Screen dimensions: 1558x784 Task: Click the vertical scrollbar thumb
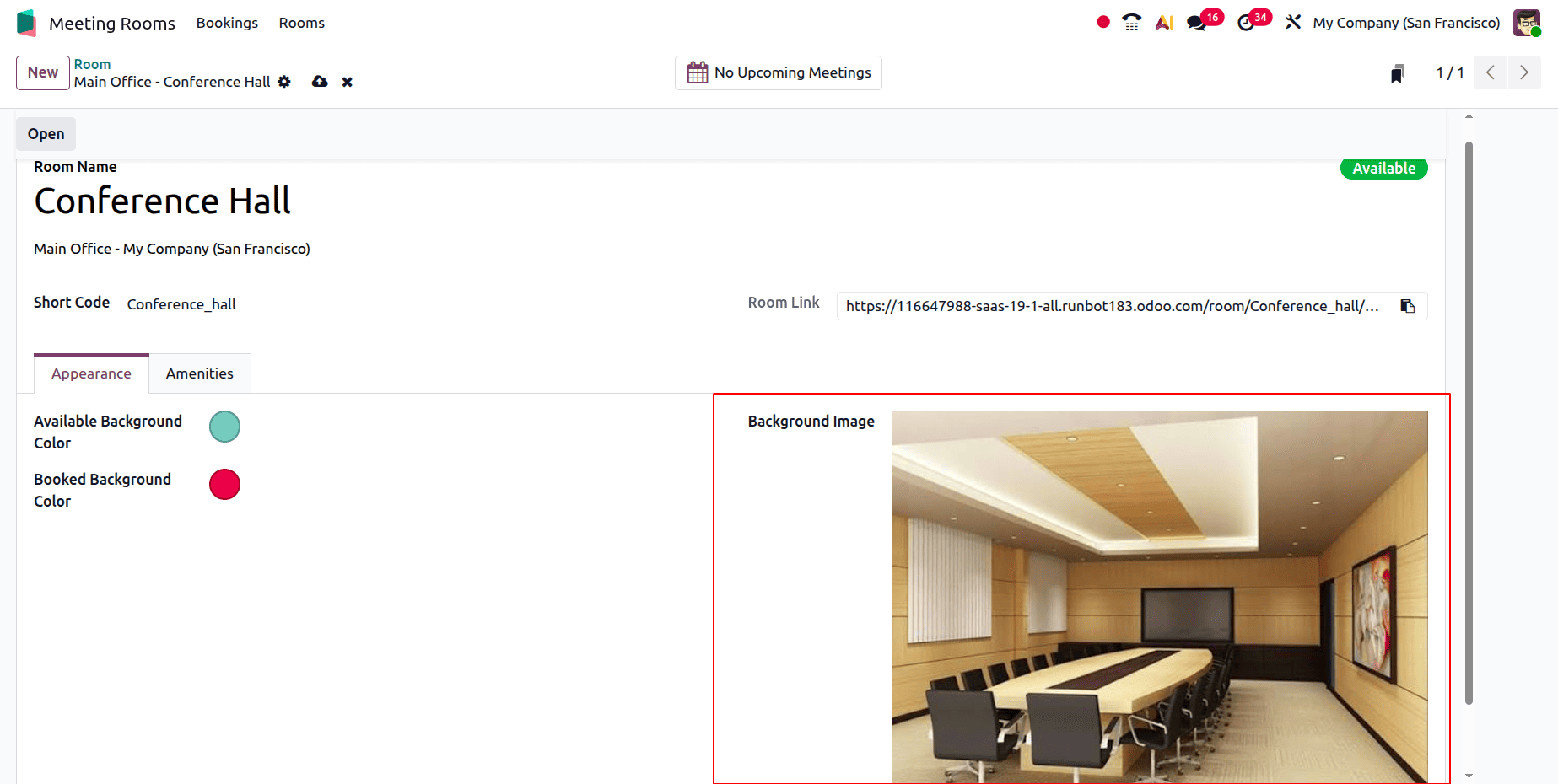[x=1469, y=422]
